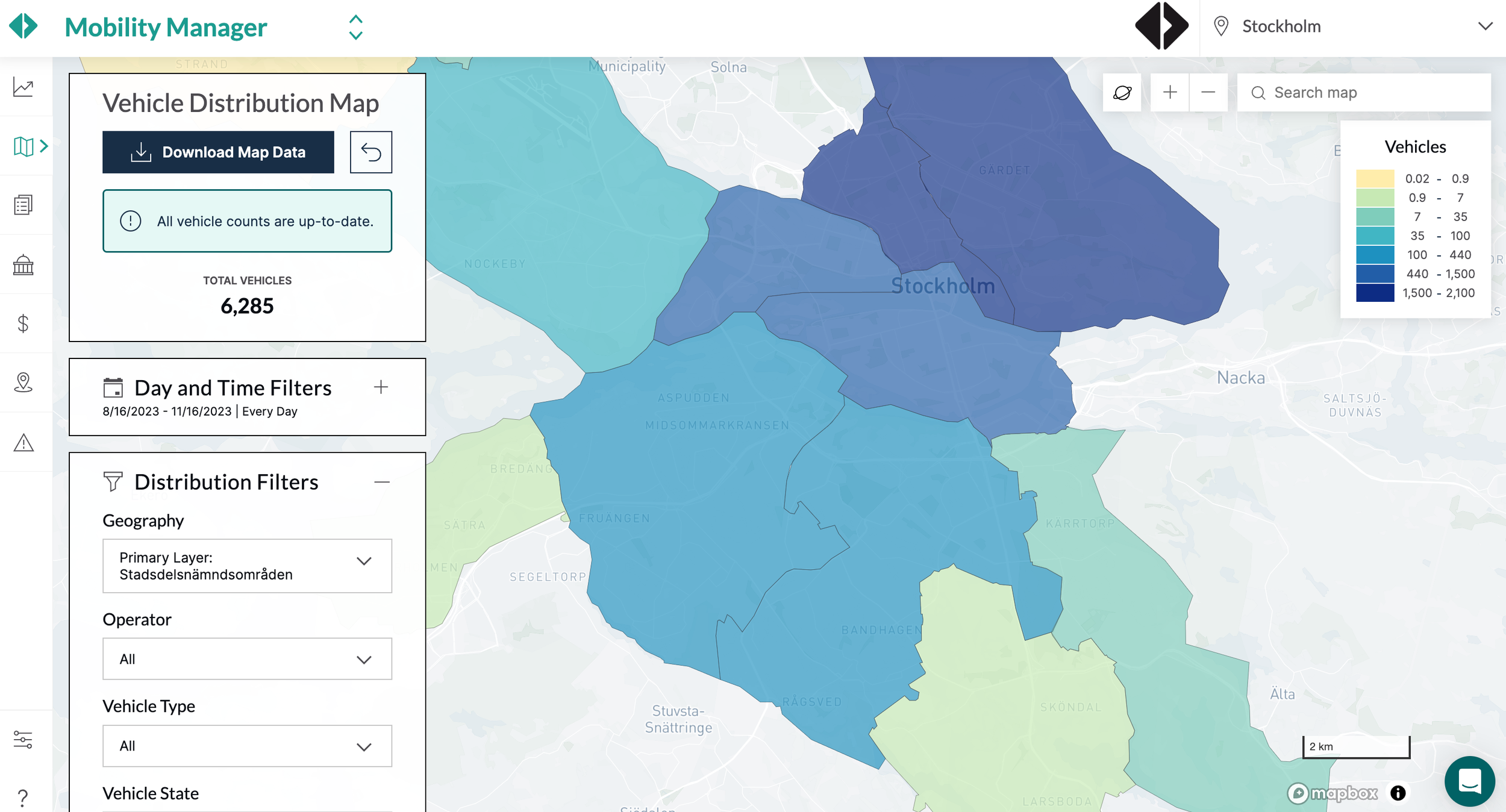
Task: Open the dollar sign fees icon
Action: coord(23,323)
